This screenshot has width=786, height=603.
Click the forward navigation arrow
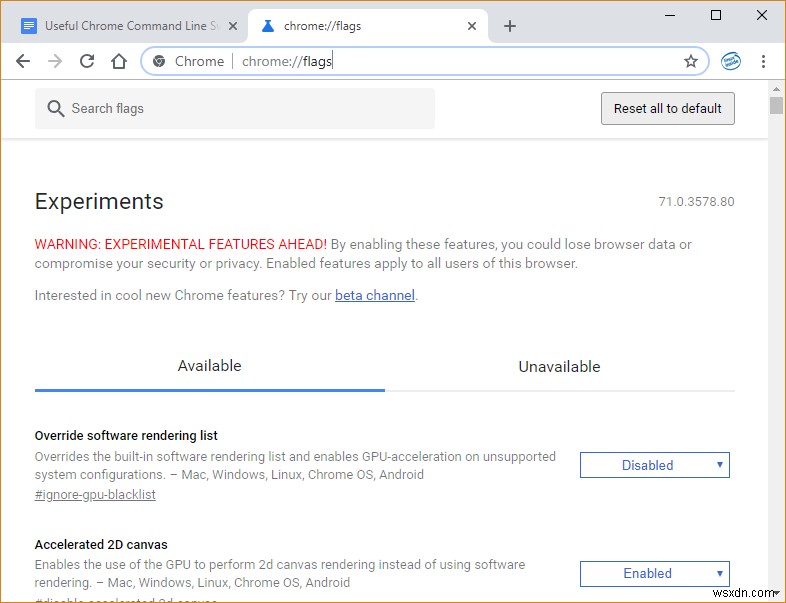(55, 61)
